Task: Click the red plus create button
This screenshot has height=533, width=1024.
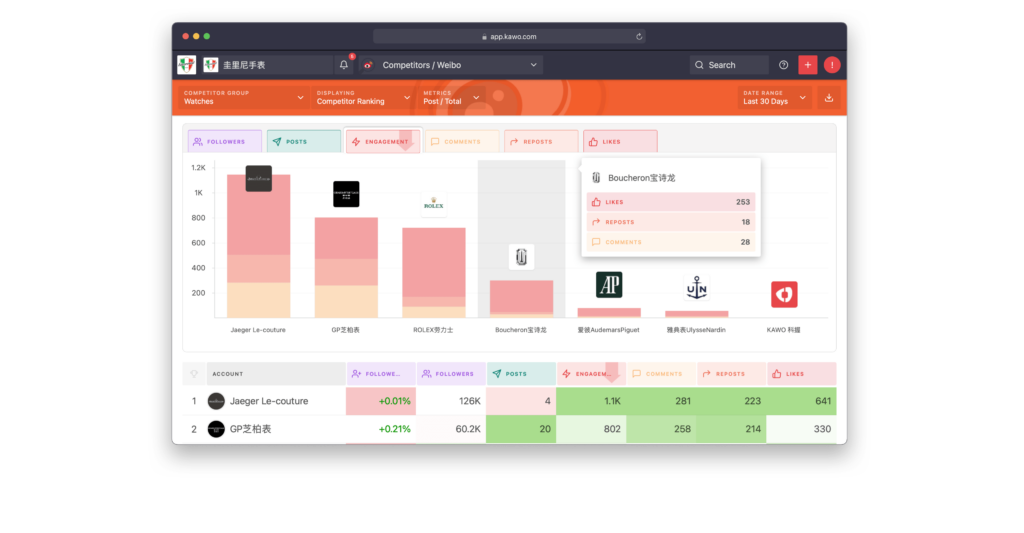Action: 808,65
